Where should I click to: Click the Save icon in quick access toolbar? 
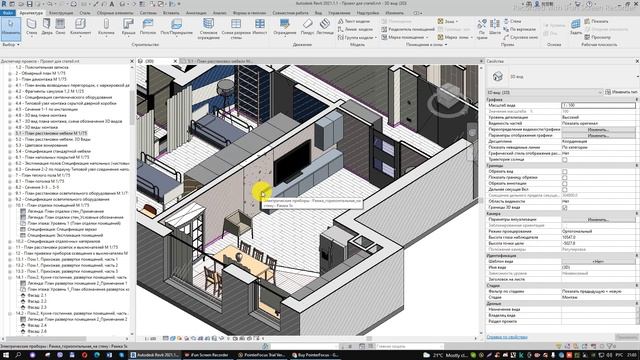(x=29, y=4)
